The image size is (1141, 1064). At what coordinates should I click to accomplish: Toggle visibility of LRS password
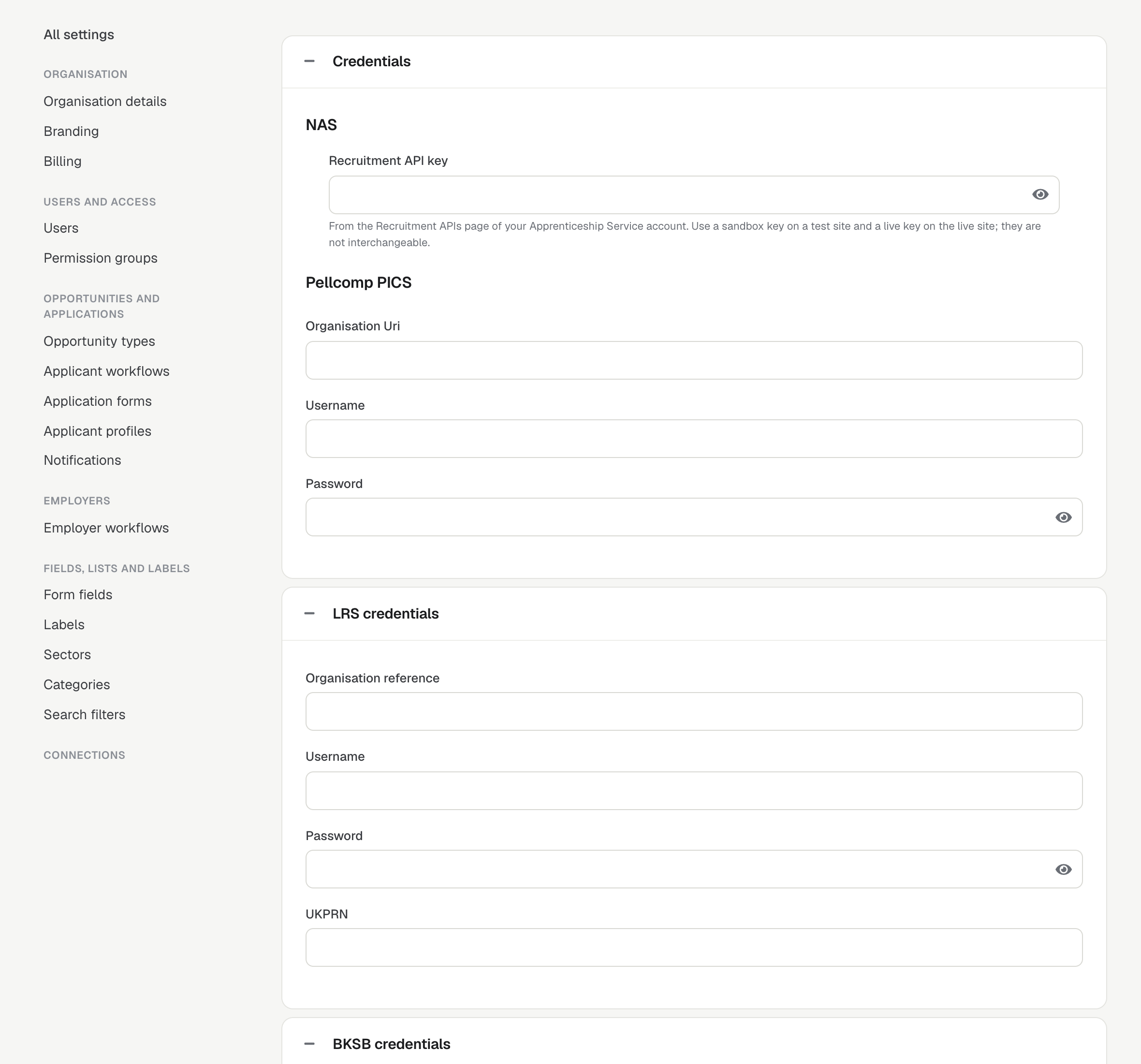pos(1063,870)
